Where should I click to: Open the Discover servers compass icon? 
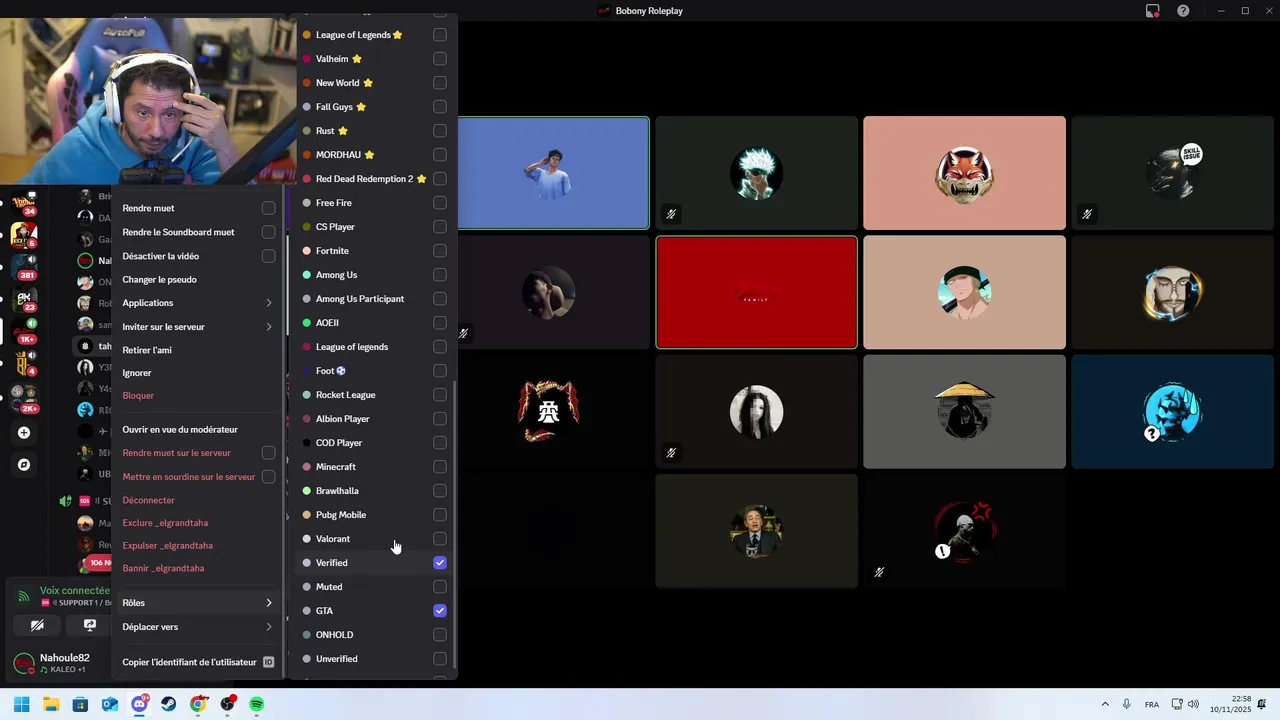coord(24,465)
